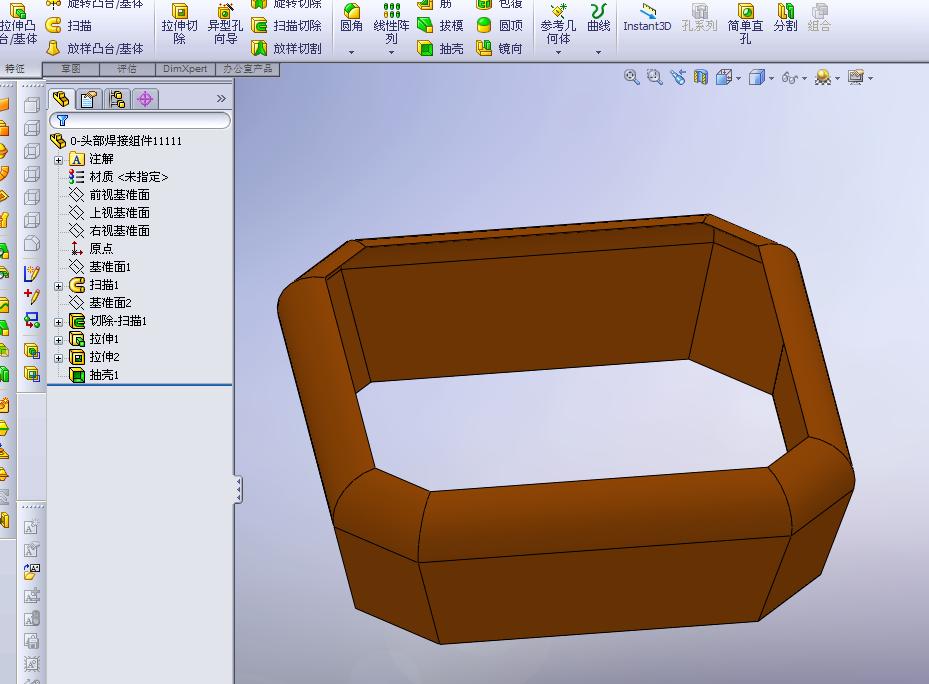The height and width of the screenshot is (684, 929).
Task: Expand the manager panel tabs chevron
Action: pos(221,98)
